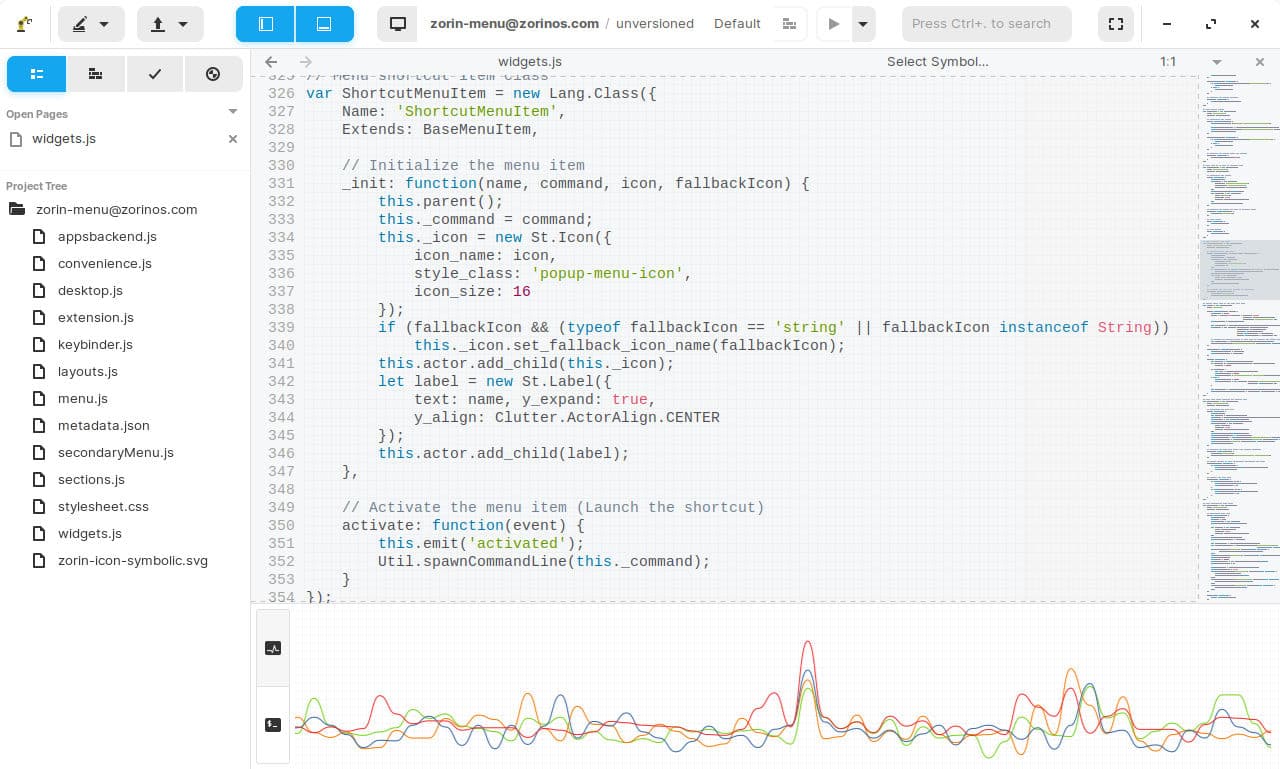The image size is (1280, 769).
Task: Click the global search input field
Action: (986, 24)
